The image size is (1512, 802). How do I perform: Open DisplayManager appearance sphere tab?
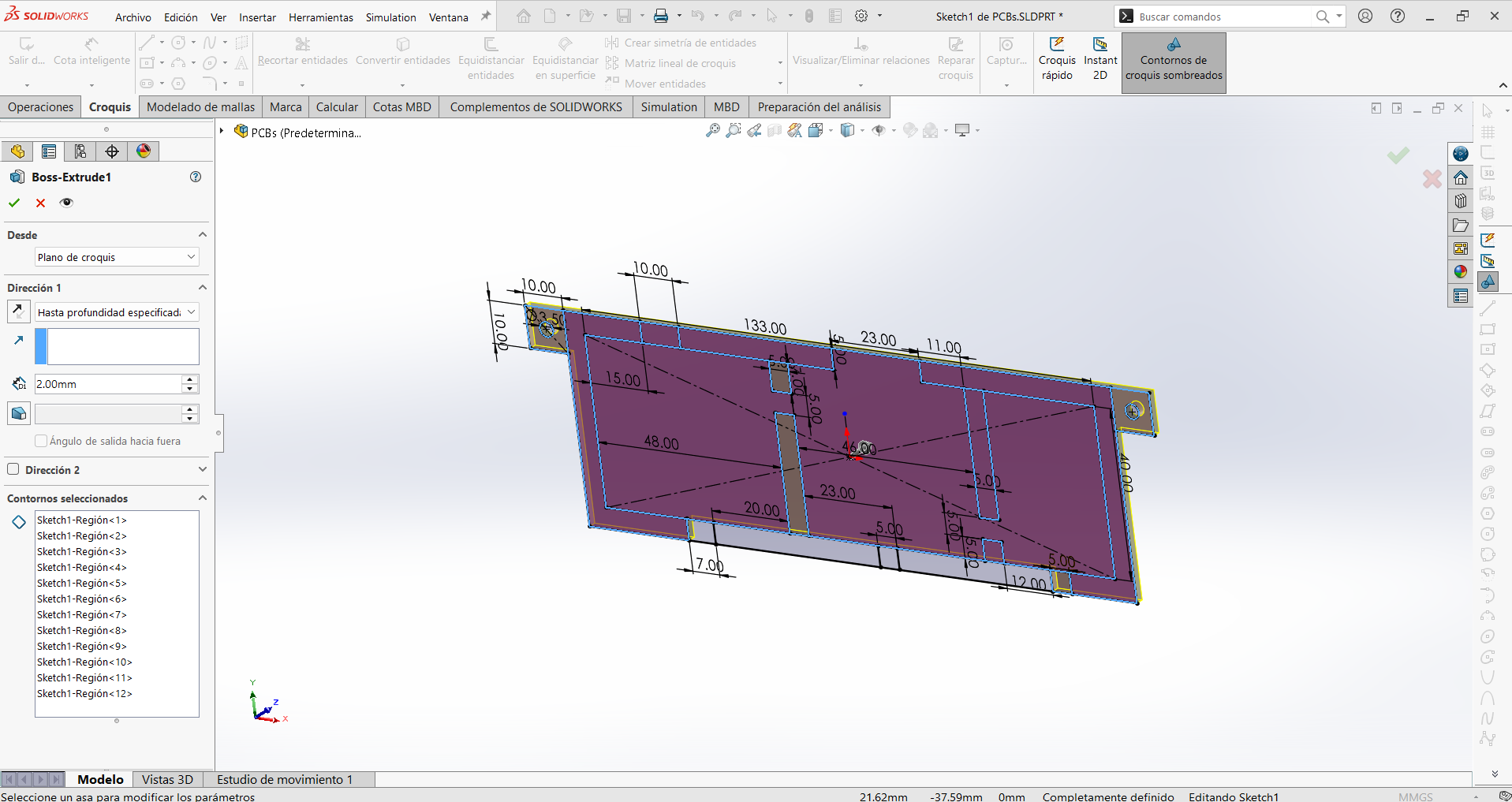click(x=144, y=151)
